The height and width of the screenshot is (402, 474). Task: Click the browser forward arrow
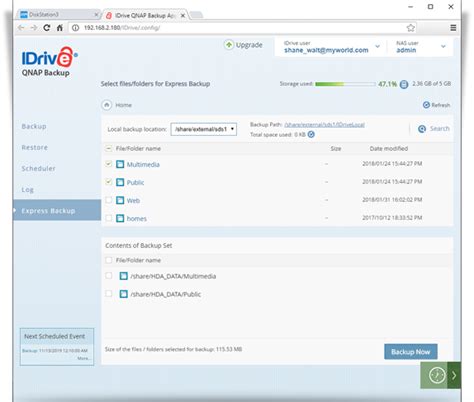[x=34, y=28]
